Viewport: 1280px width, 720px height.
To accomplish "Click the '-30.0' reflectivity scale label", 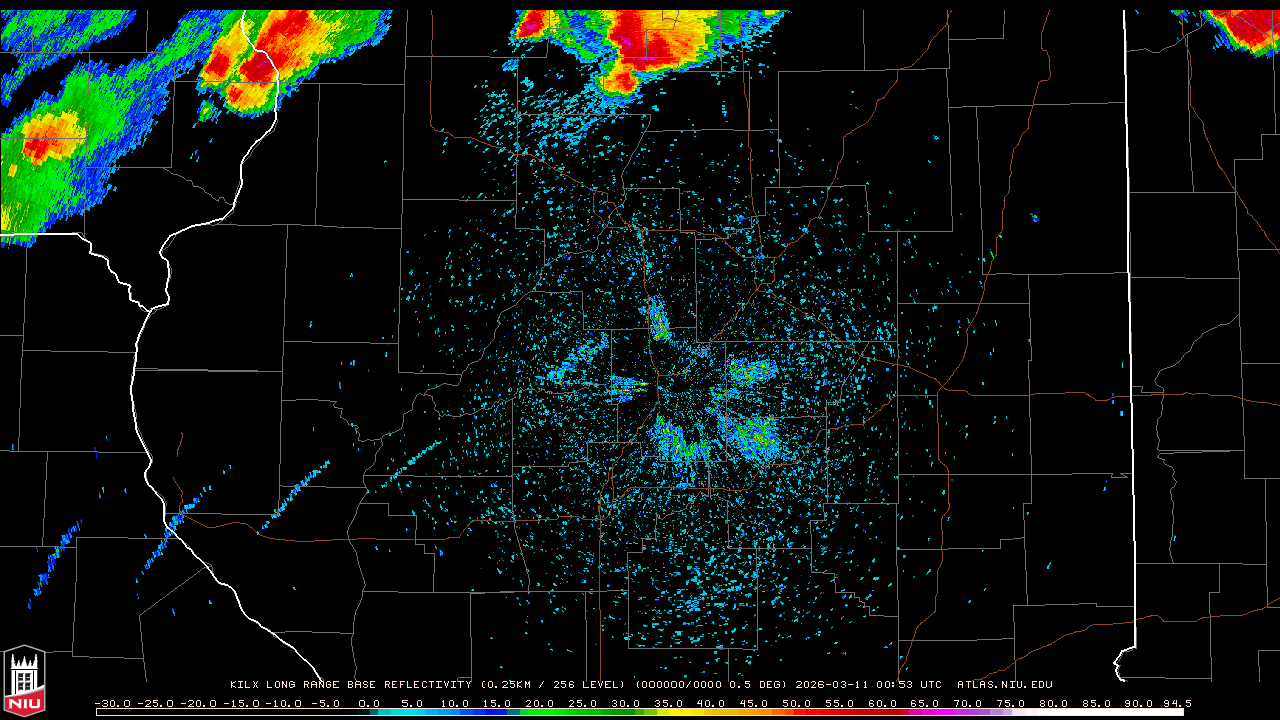I will click(x=113, y=703).
